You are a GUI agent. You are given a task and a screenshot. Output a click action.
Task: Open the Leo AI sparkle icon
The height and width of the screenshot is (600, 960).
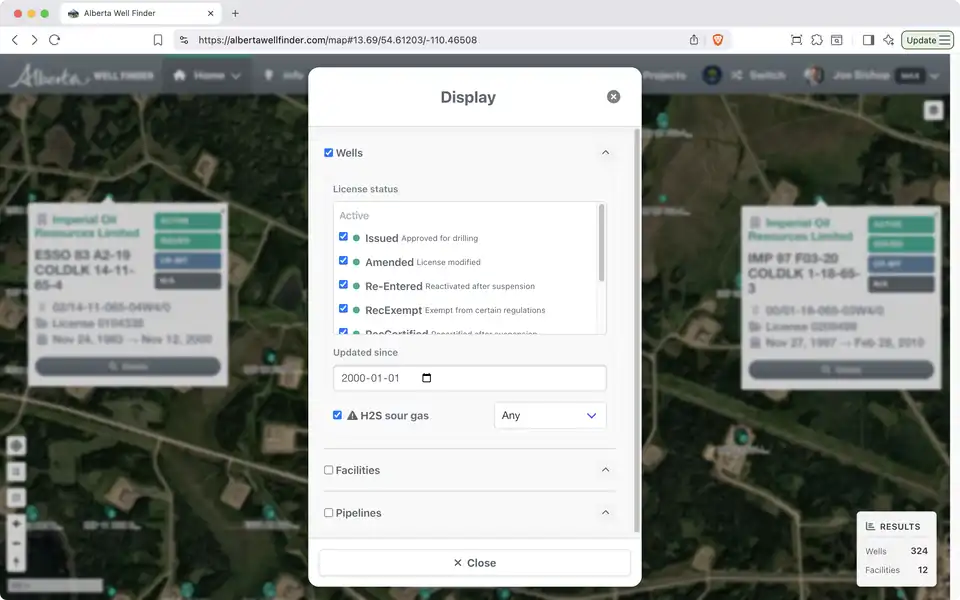coord(888,40)
